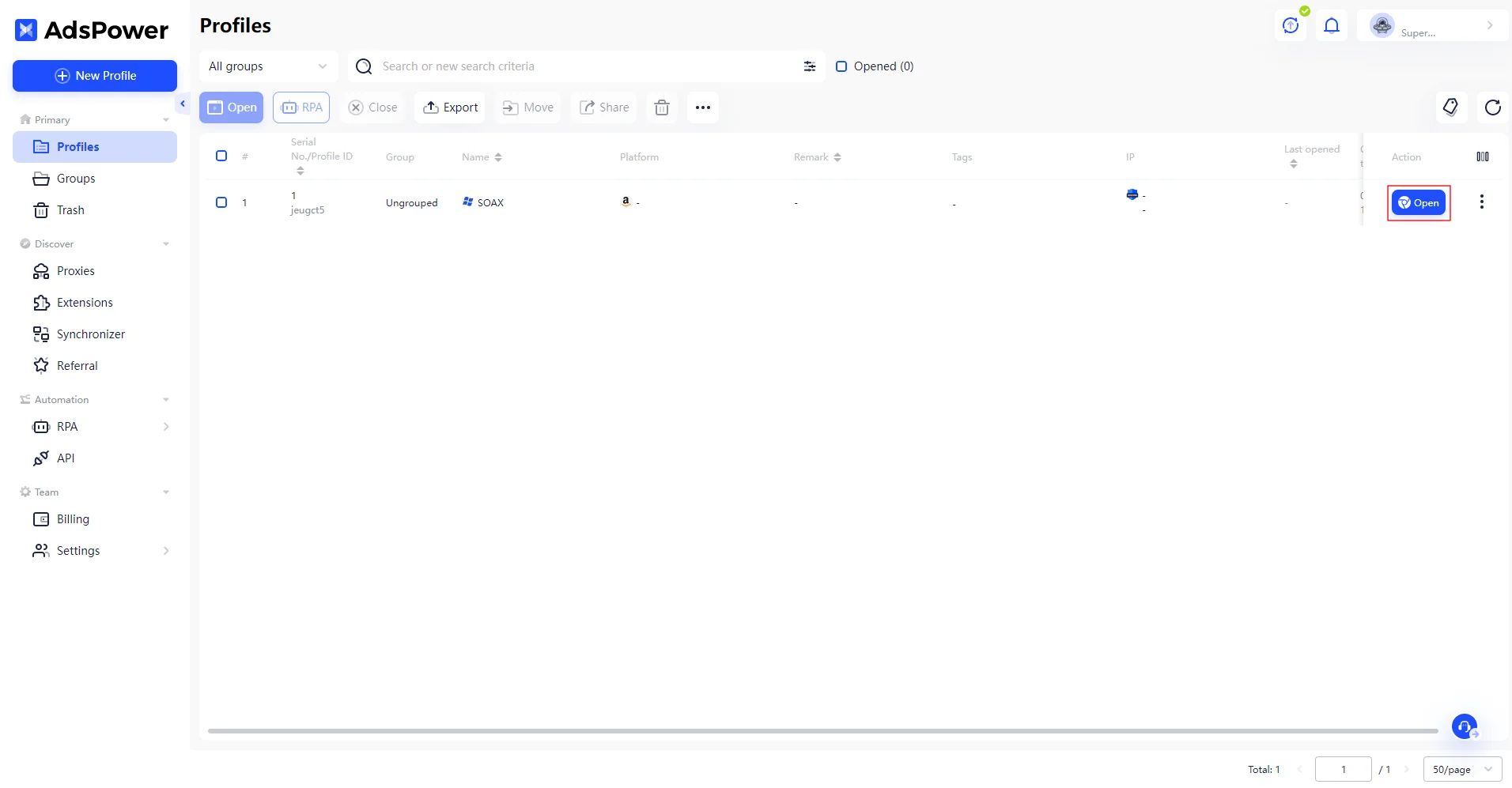Open the customer support headset icon
Image resolution: width=1512 pixels, height=788 pixels.
[1465, 726]
